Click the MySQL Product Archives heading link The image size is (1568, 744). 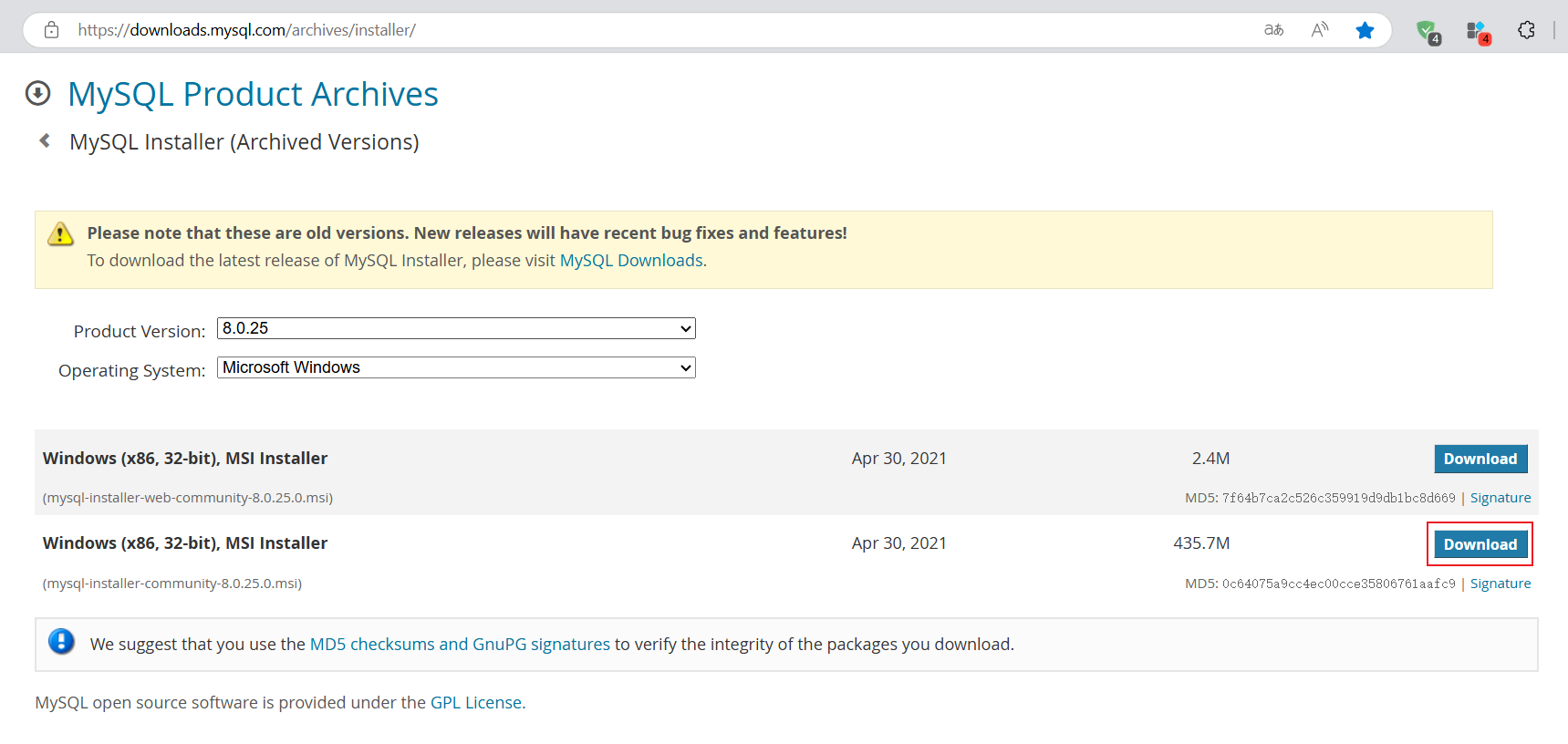point(253,94)
